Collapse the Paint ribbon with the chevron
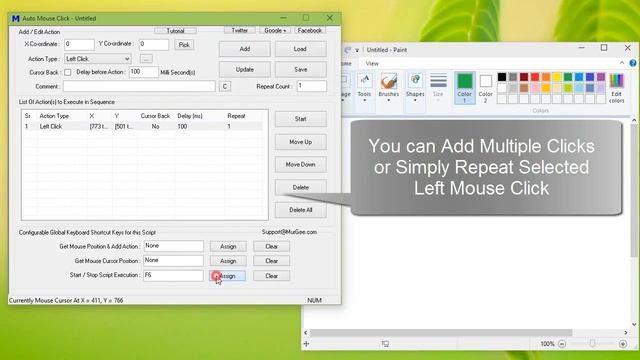This screenshot has width=640, height=360. (x=622, y=63)
